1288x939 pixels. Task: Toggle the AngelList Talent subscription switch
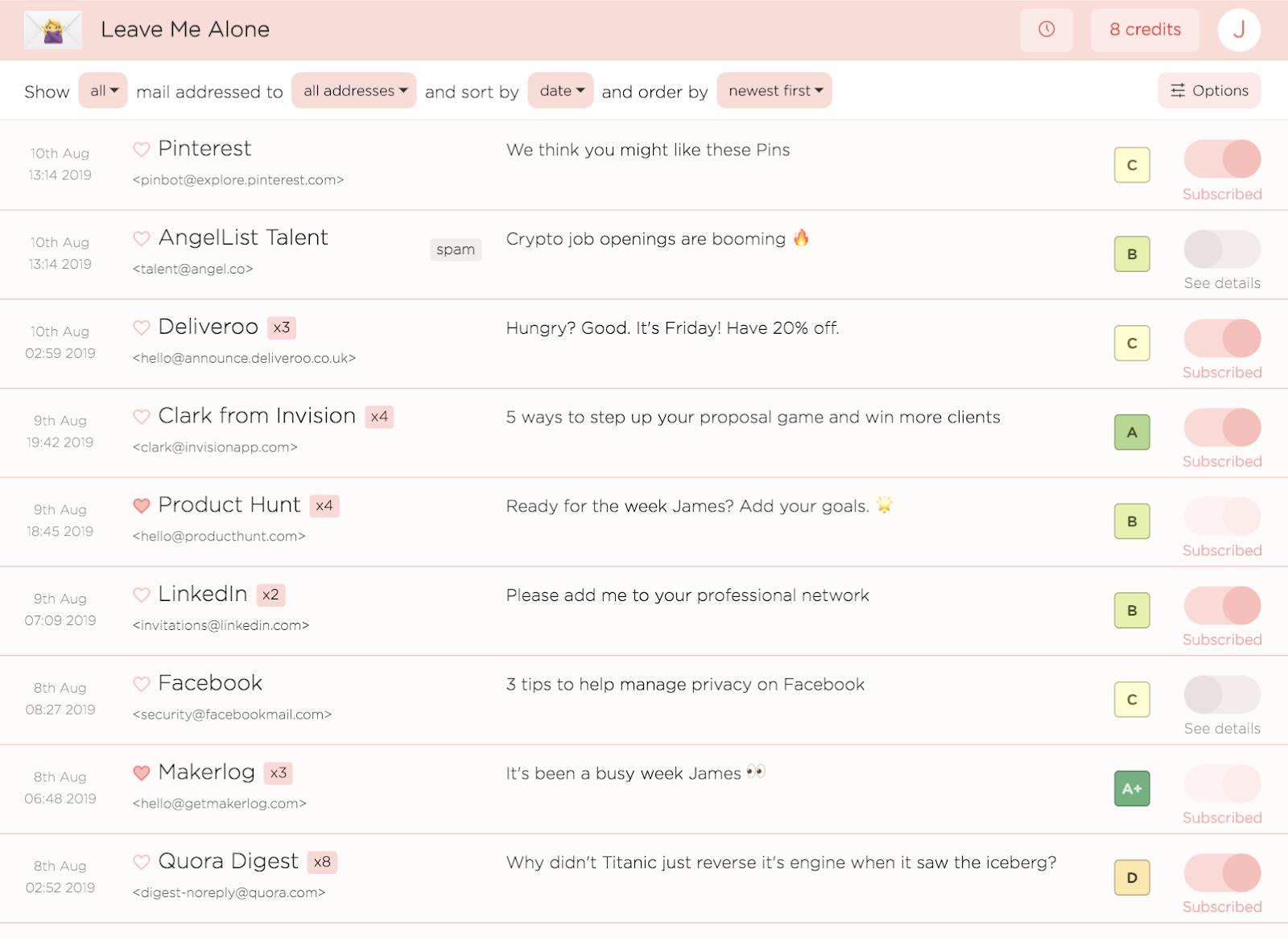(1222, 249)
